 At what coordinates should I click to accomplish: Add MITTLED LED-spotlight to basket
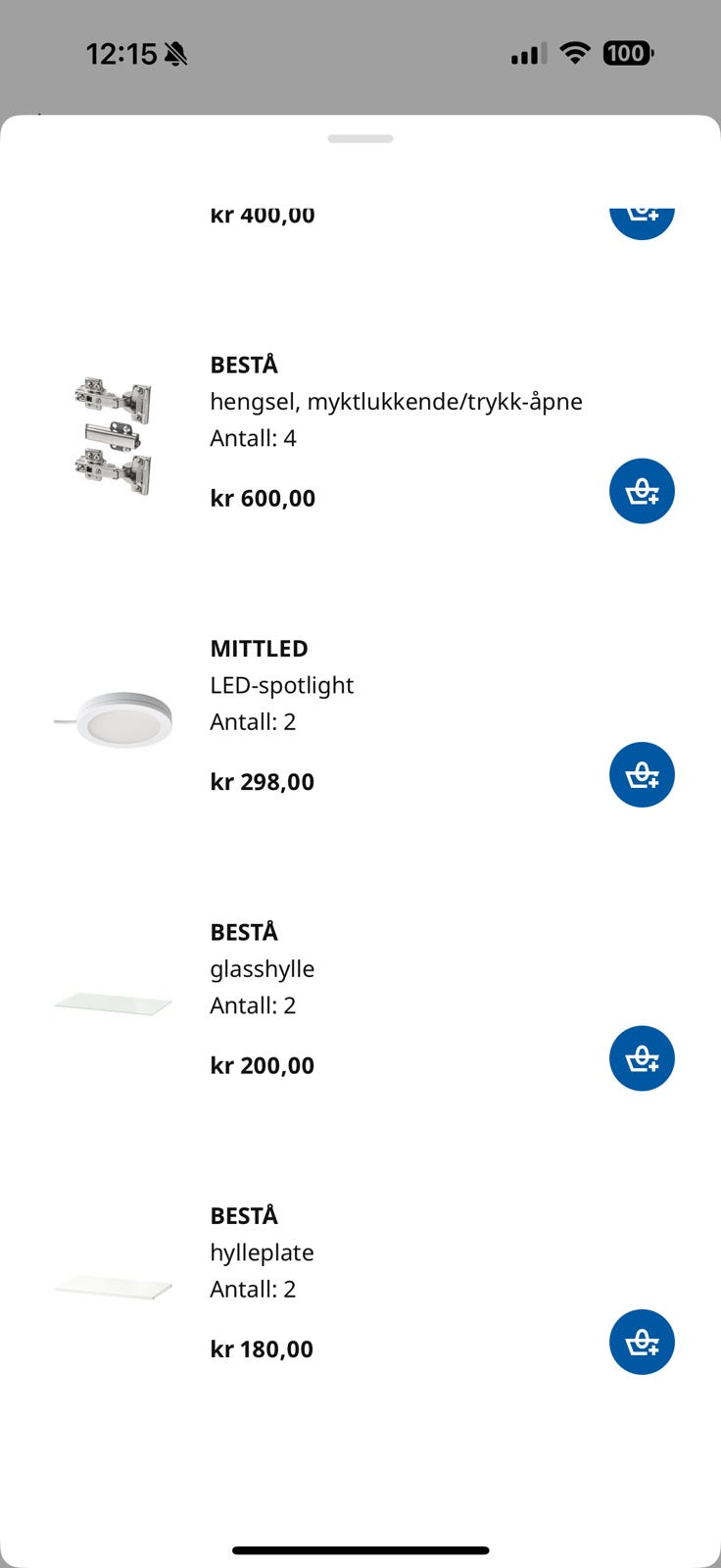(x=642, y=774)
